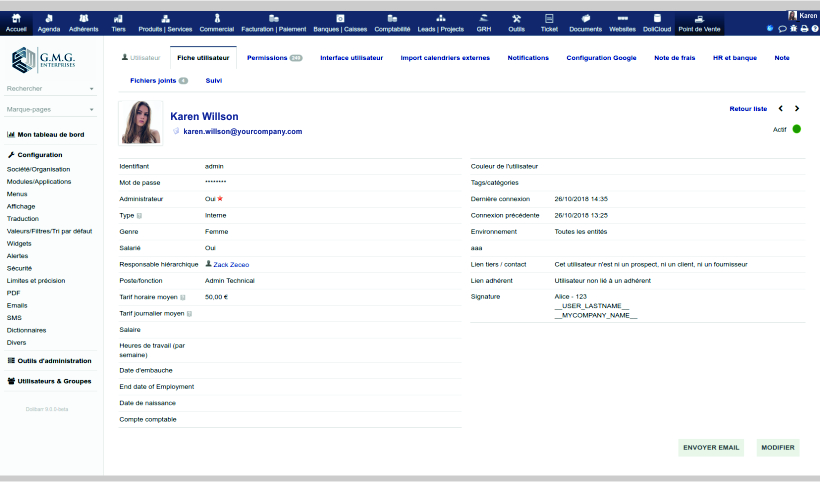The width and height of the screenshot is (820, 482).
Task: Click the MODIFIER button
Action: [x=777, y=447]
